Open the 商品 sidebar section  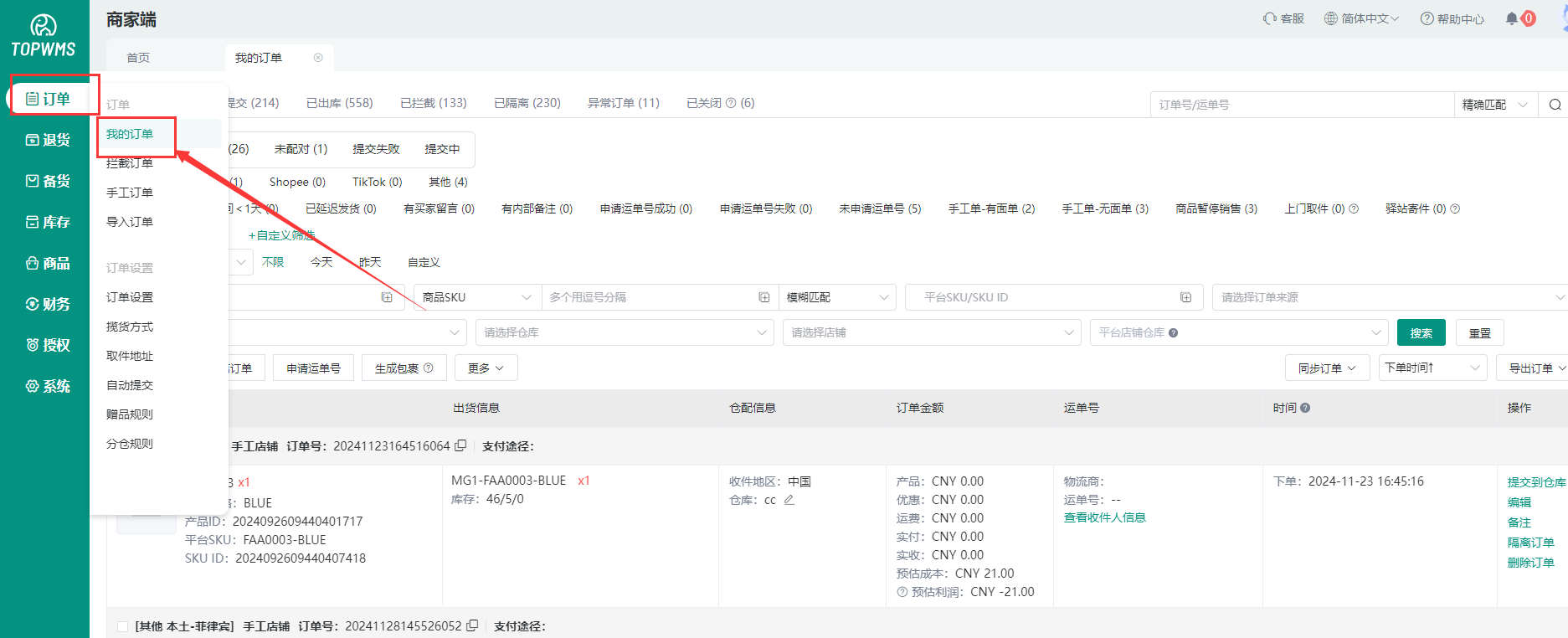48,263
